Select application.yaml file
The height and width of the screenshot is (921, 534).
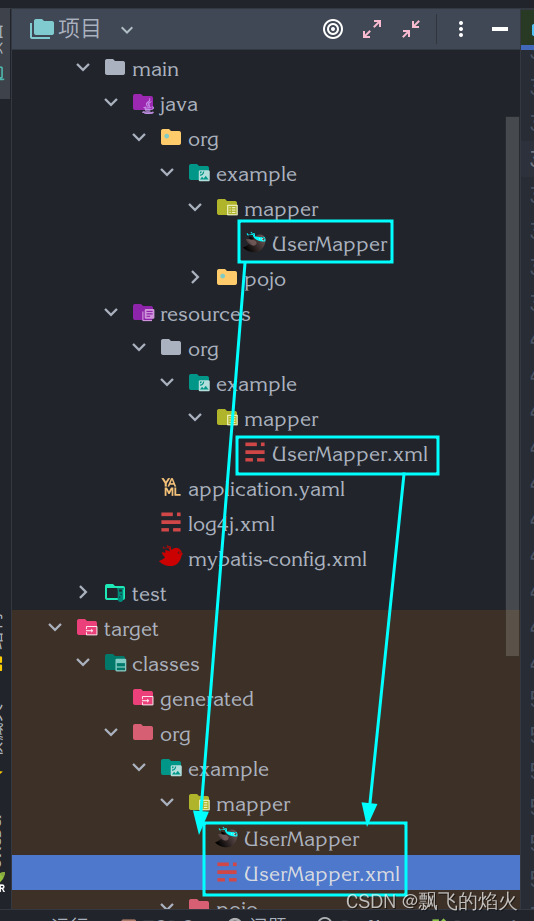pyautogui.click(x=266, y=489)
